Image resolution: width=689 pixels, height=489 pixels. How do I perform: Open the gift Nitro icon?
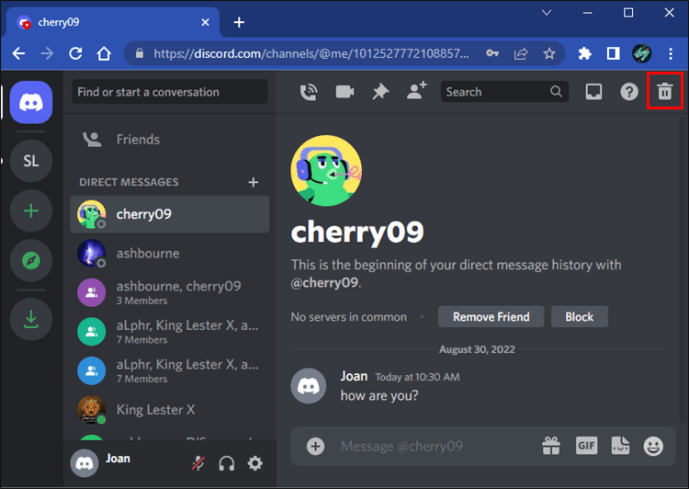(551, 446)
